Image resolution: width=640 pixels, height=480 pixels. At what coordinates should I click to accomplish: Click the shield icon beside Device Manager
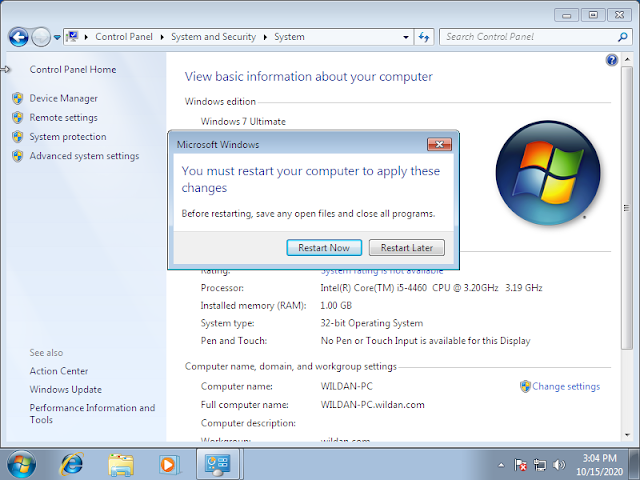coord(18,98)
